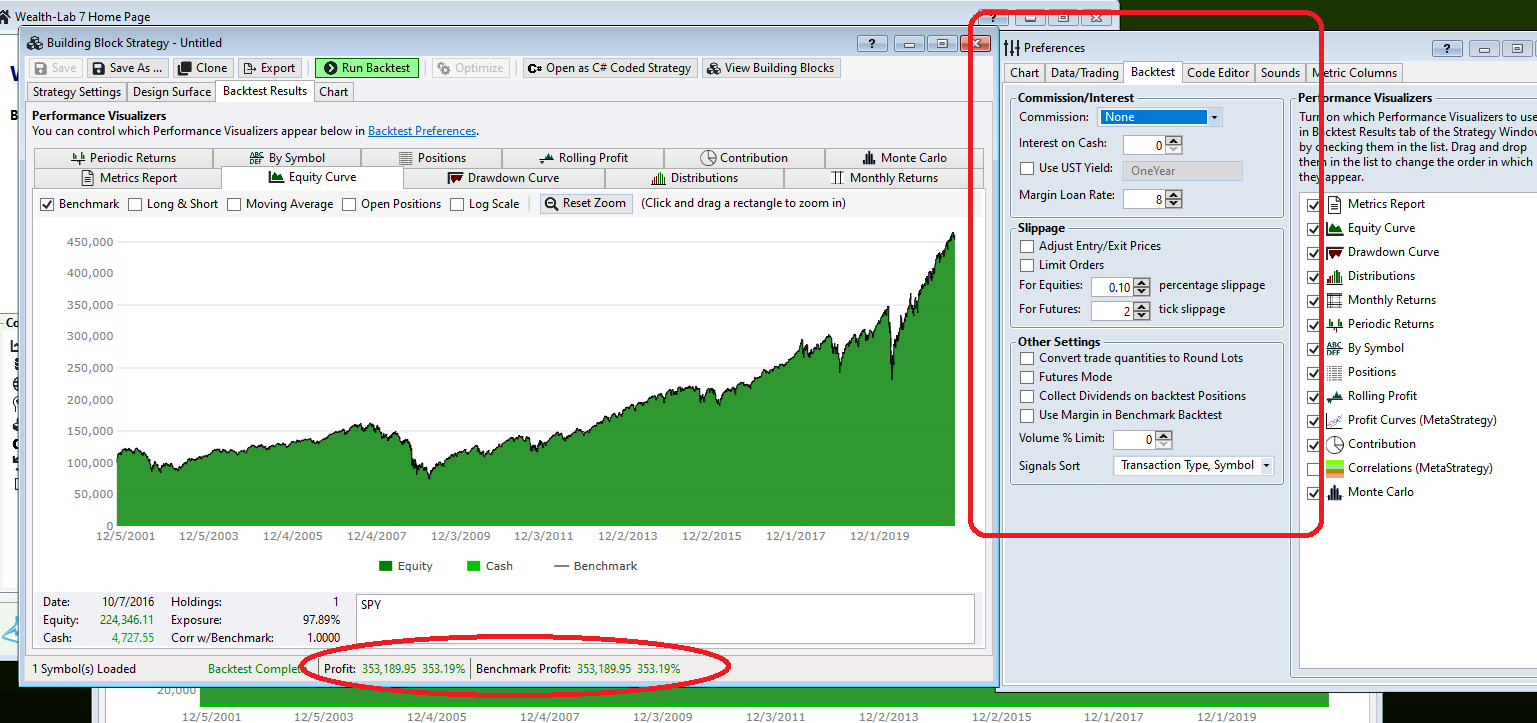Click the Reset Zoom button
Viewport: 1537px width, 723px height.
[586, 203]
